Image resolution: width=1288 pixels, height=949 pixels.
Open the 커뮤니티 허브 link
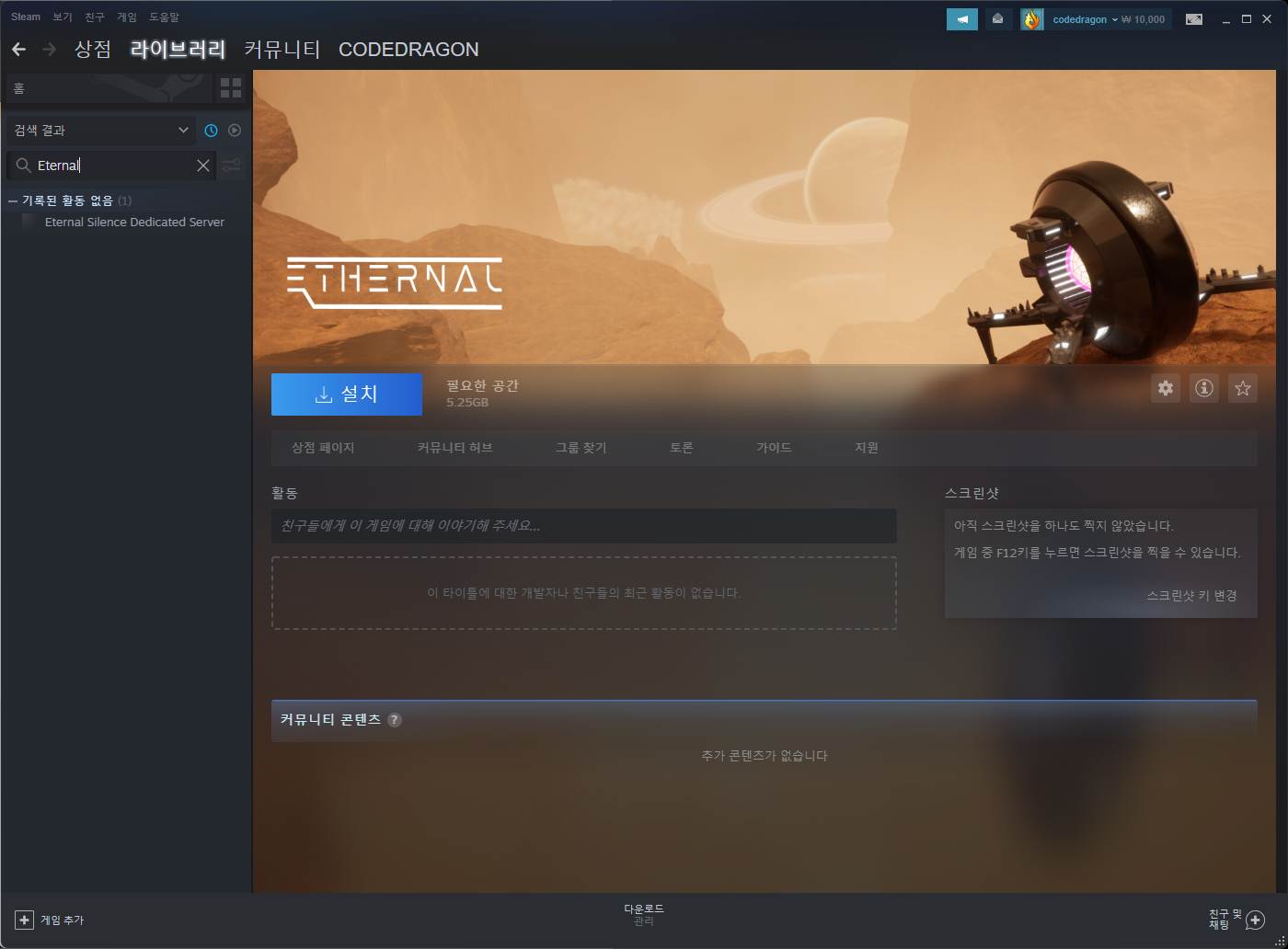[x=454, y=448]
